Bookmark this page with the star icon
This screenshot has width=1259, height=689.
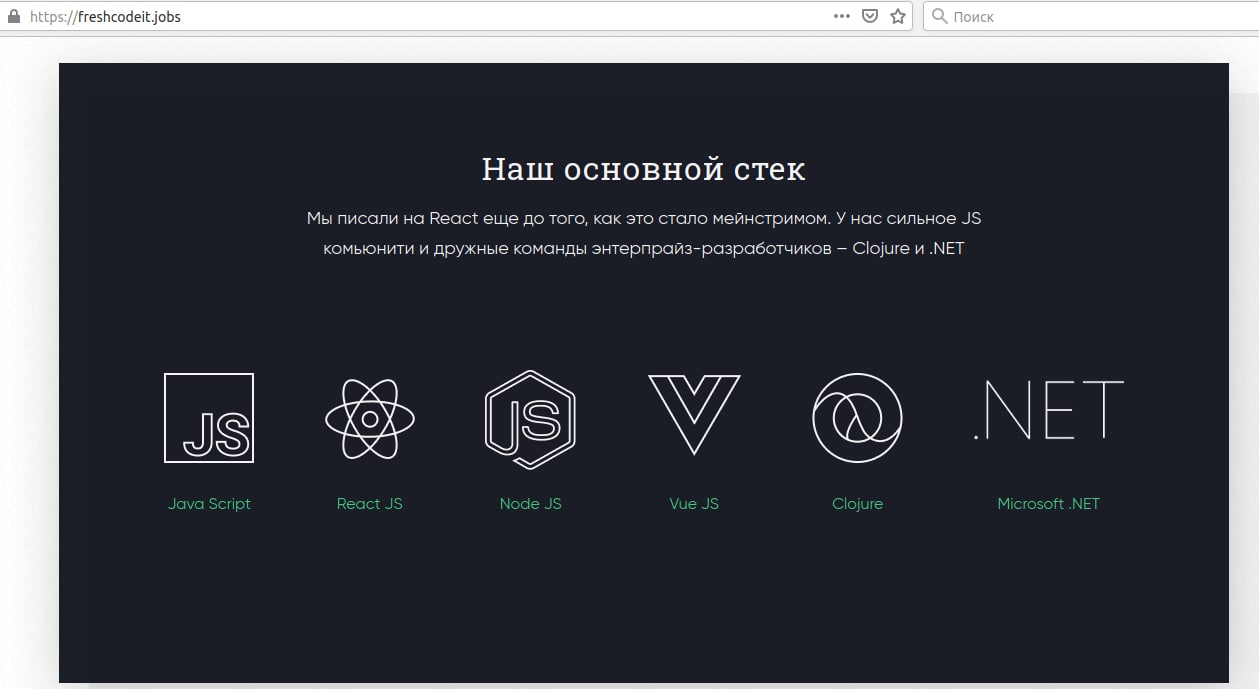pyautogui.click(x=898, y=16)
